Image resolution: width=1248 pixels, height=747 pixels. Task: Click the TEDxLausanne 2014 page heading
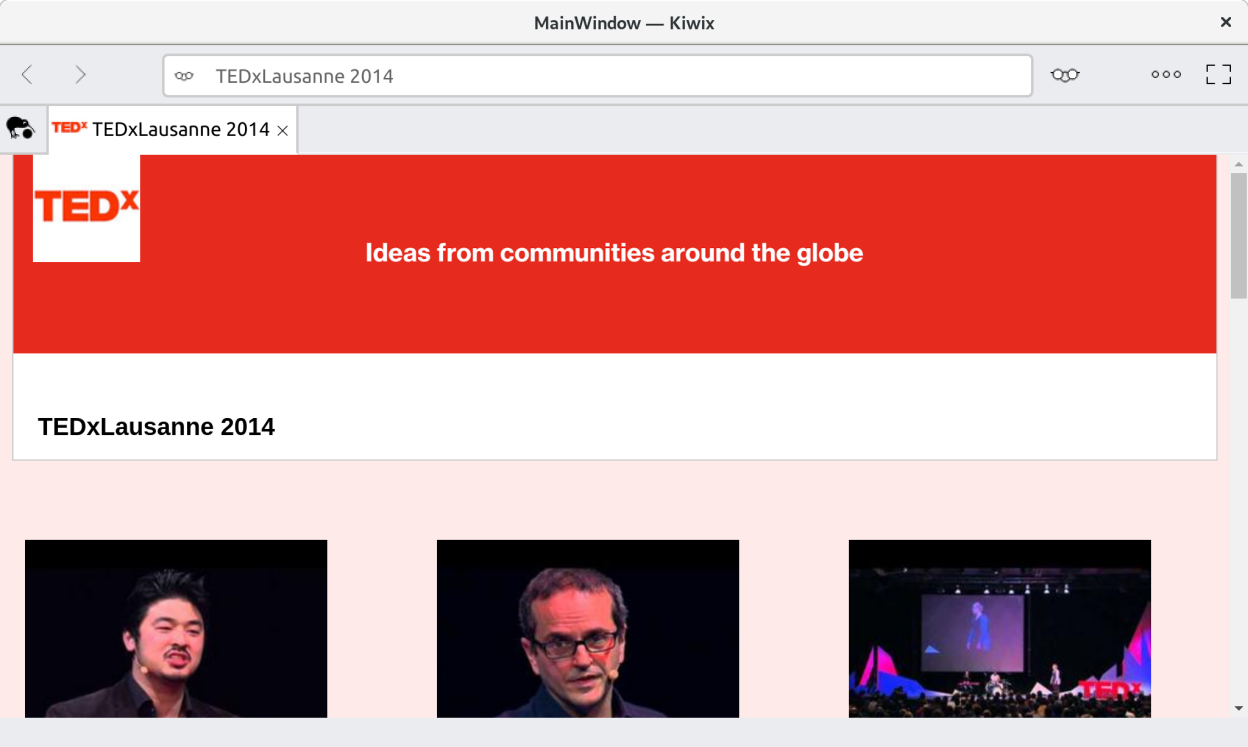pos(156,427)
